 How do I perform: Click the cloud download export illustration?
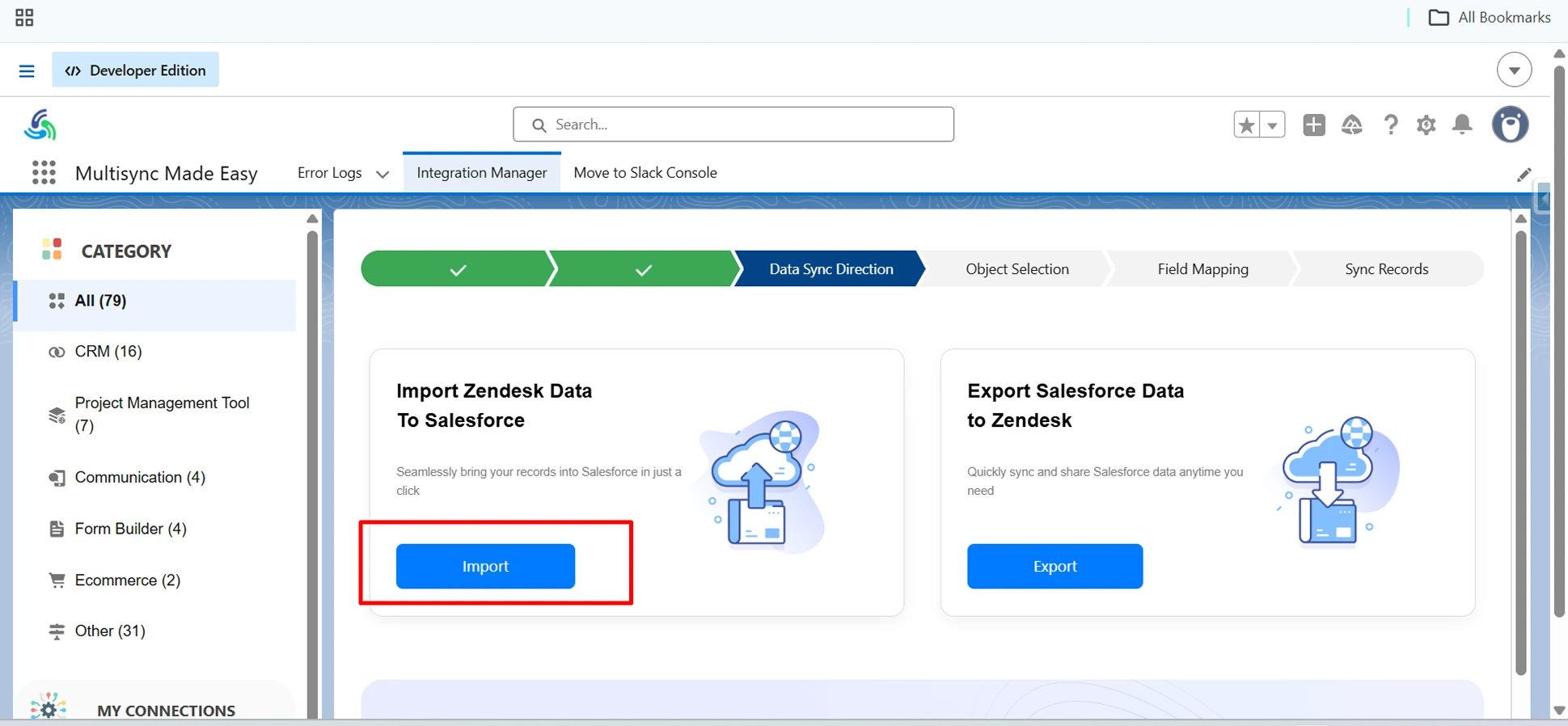pos(1338,482)
